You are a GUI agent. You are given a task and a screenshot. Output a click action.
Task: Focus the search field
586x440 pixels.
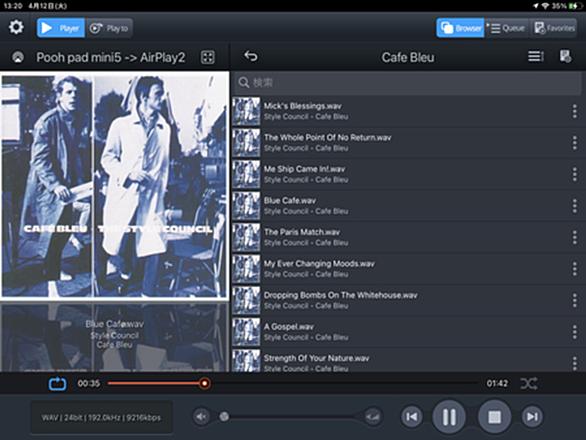pyautogui.click(x=408, y=83)
